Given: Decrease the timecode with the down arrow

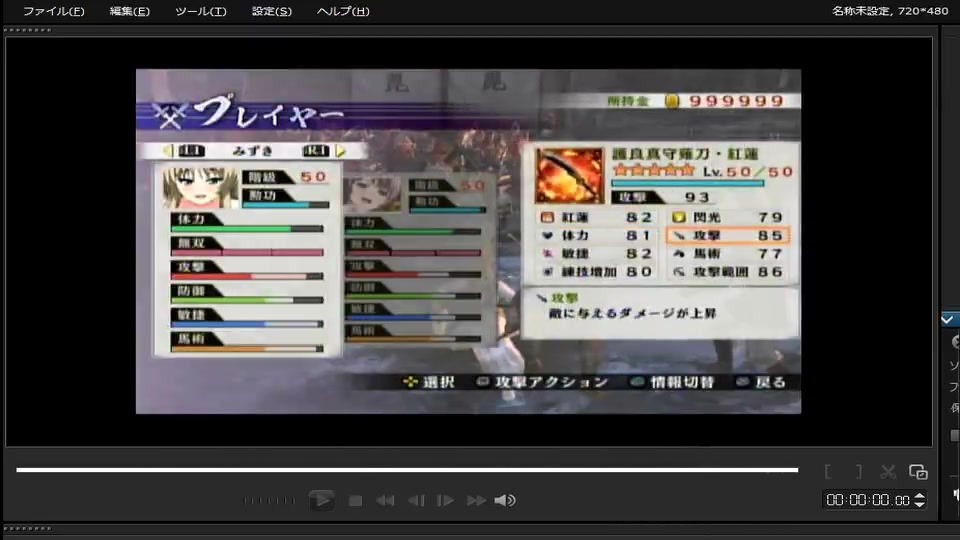Looking at the screenshot, I should click(919, 504).
